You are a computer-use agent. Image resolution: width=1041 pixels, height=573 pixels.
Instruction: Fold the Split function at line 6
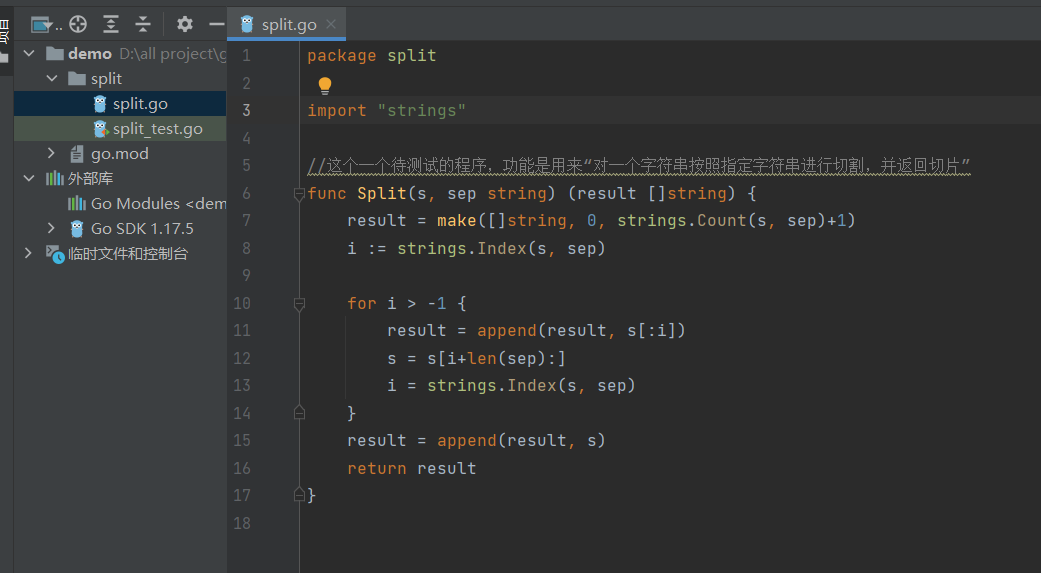[x=299, y=194]
